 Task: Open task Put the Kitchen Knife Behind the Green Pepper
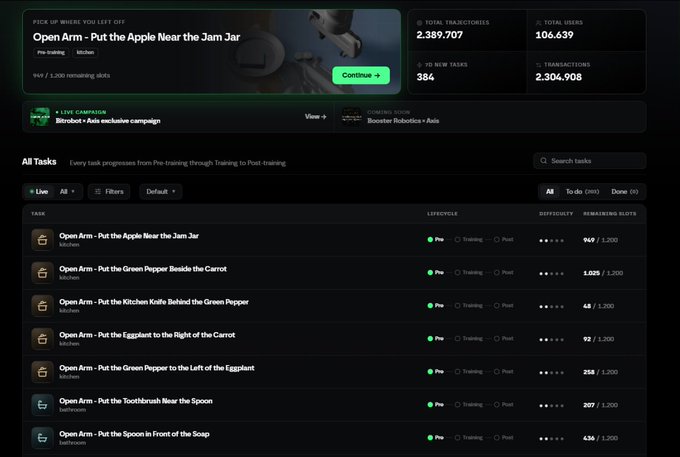click(x=334, y=306)
